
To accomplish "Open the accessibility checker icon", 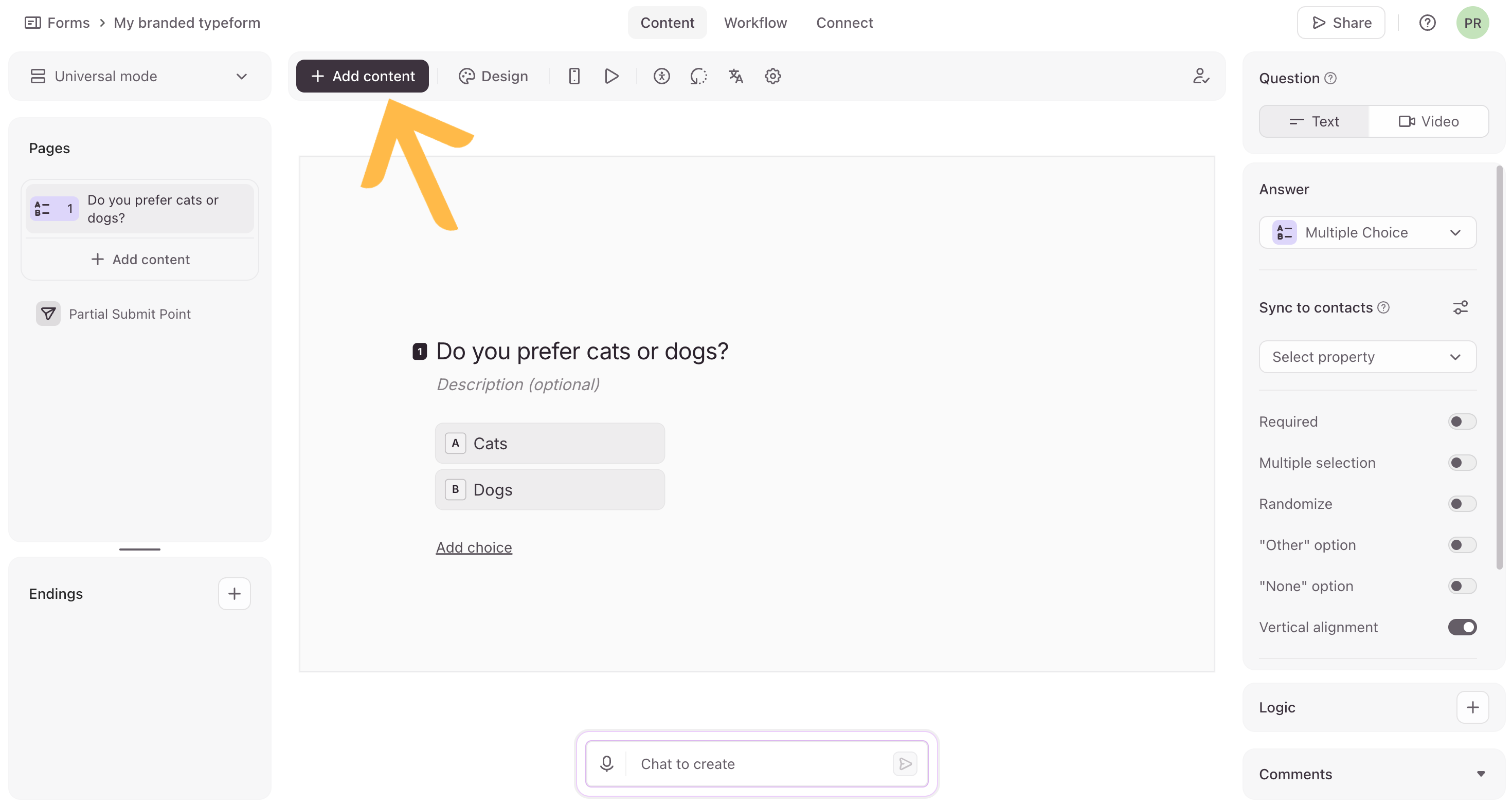I will pos(661,76).
